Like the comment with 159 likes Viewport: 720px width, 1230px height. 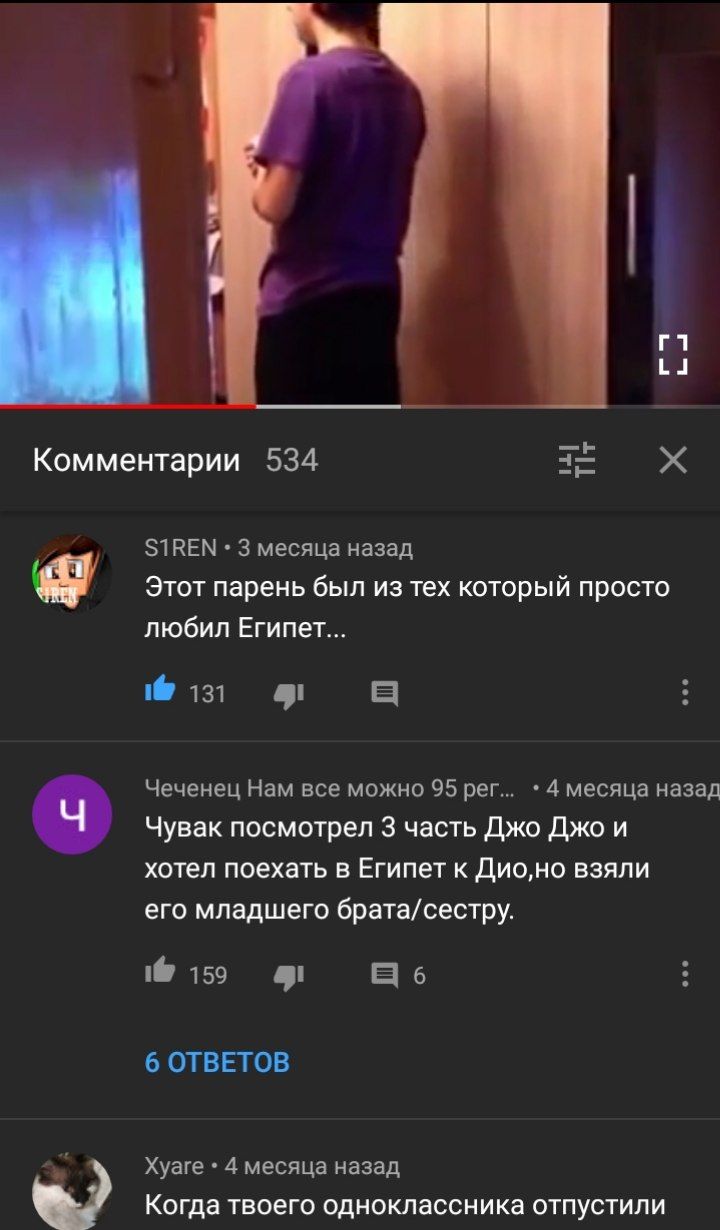pos(160,973)
